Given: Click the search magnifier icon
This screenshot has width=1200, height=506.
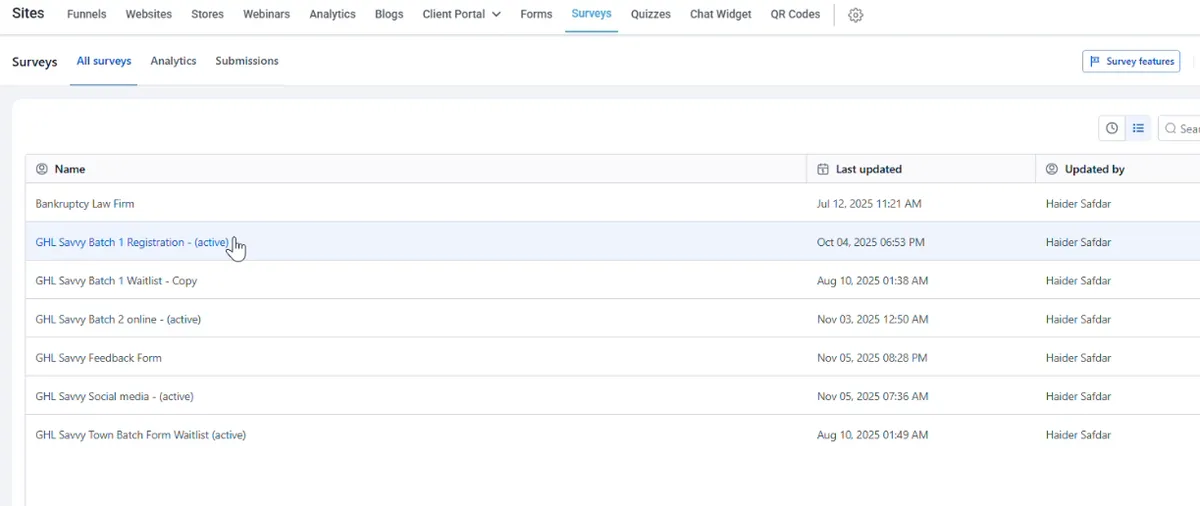Looking at the screenshot, I should pyautogui.click(x=1171, y=129).
